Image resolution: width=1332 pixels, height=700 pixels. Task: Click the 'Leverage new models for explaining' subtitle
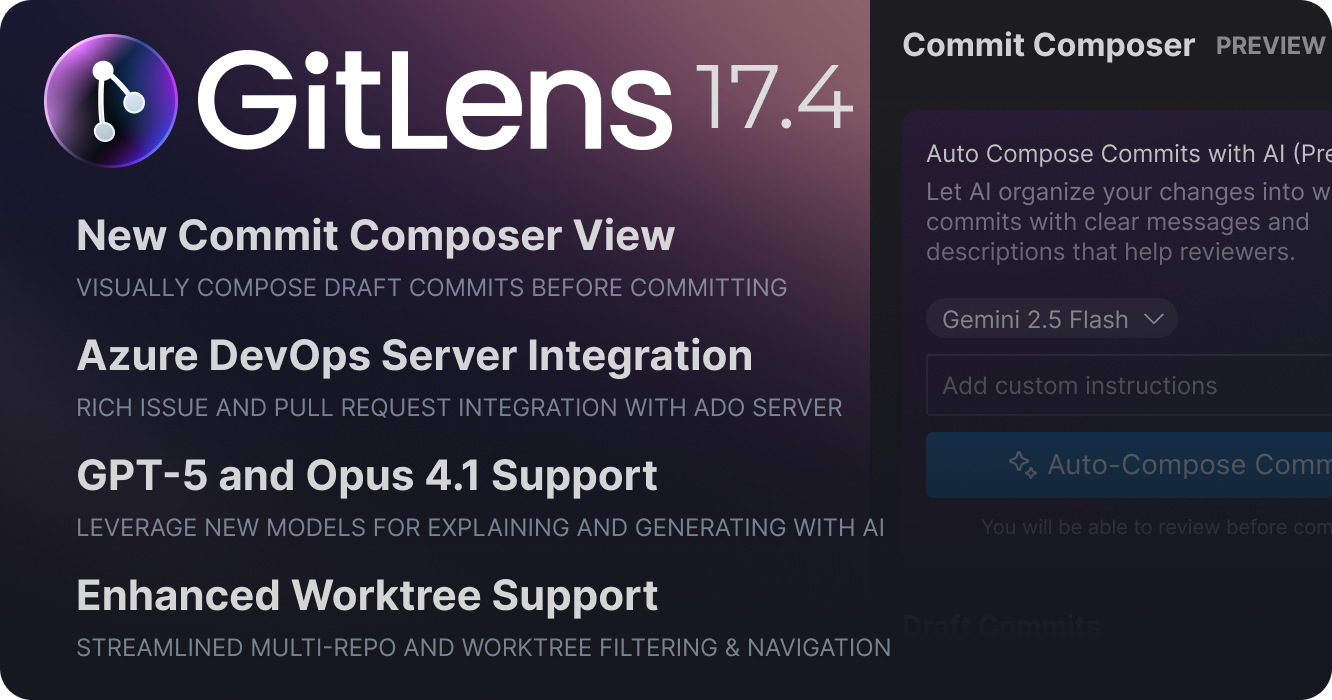481,528
